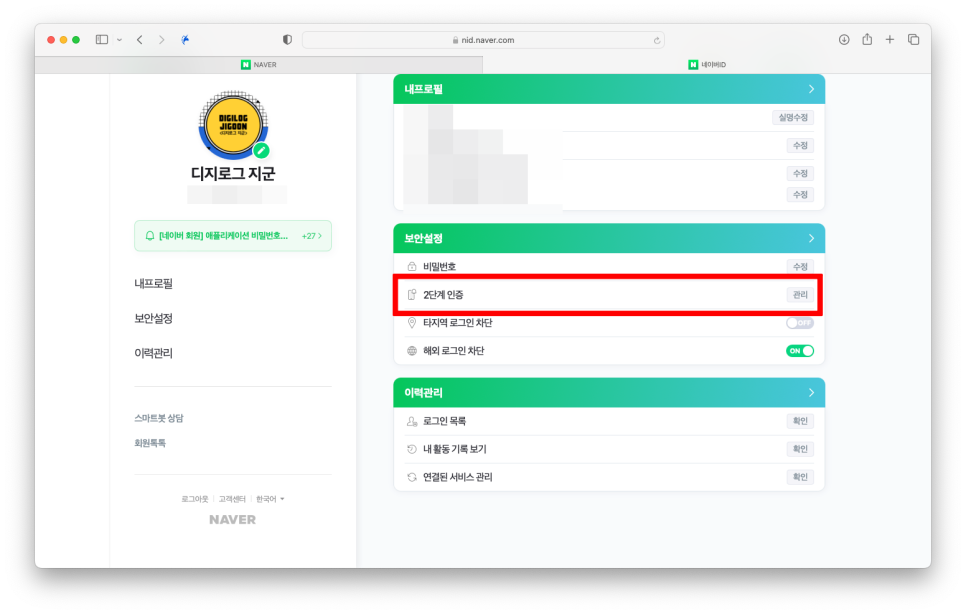This screenshot has height=614, width=966.
Task: Click the notification bell icon
Action: pos(150,236)
